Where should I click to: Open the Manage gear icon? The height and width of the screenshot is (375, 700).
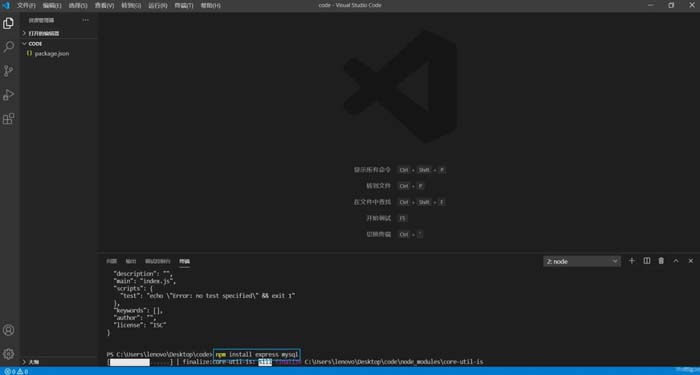[8, 354]
